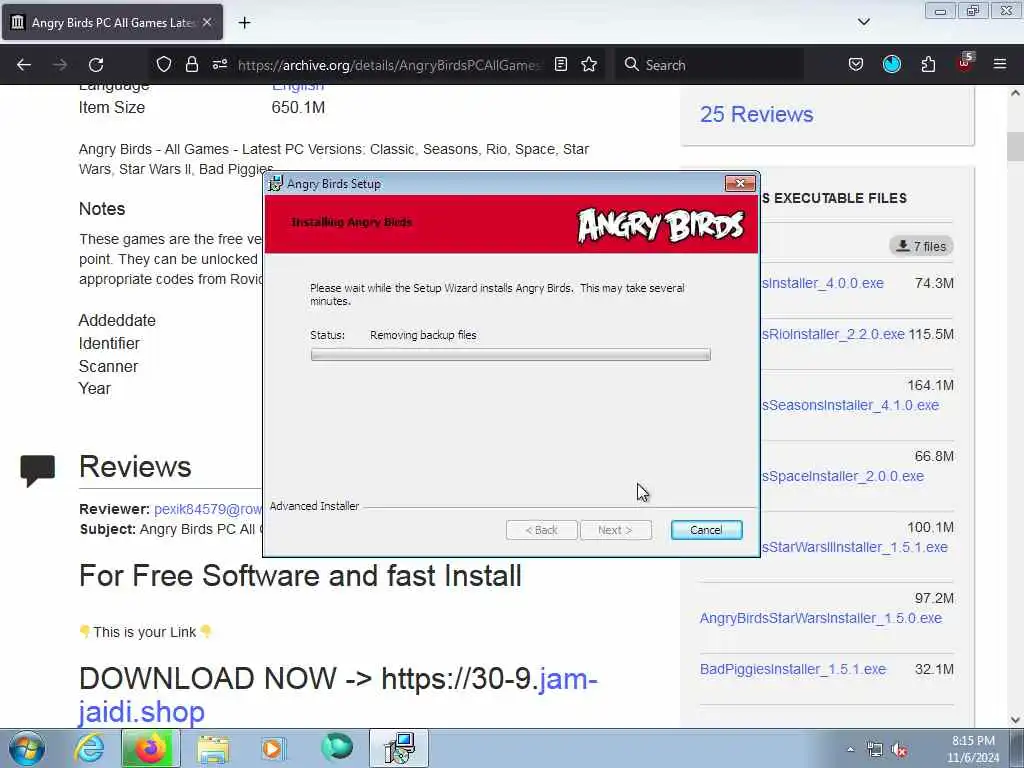Click the Reviews speech bubble icon
The height and width of the screenshot is (768, 1024).
coord(38,470)
